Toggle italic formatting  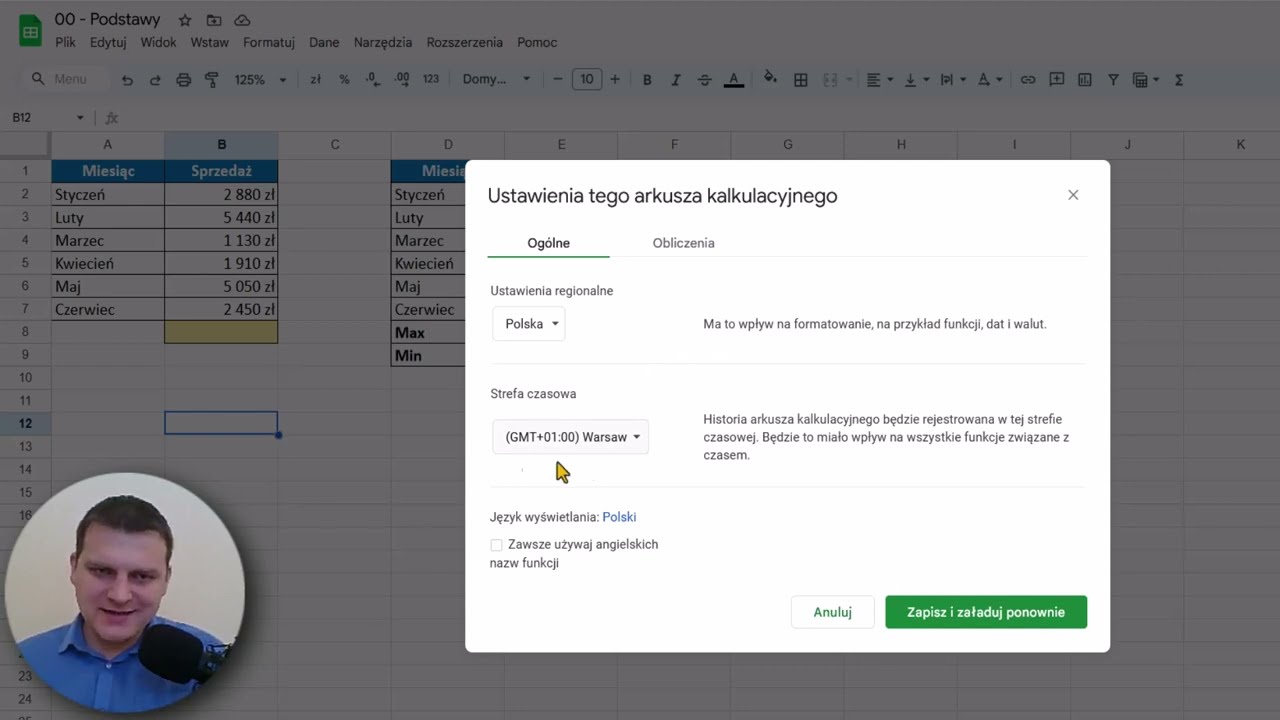[x=675, y=80]
